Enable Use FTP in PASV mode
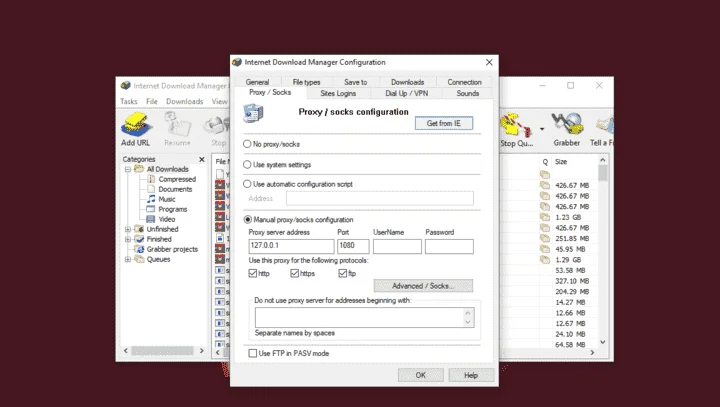 click(253, 353)
